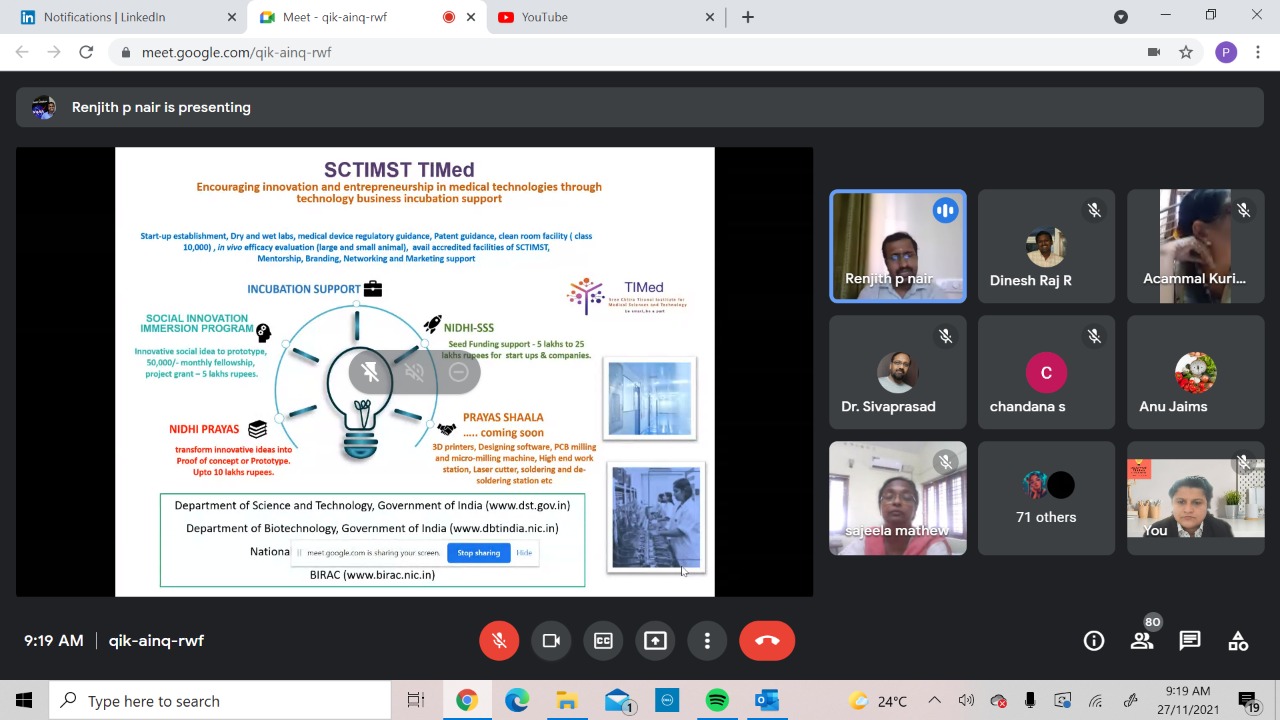The image size is (1280, 720).
Task: Open Meet activities panel
Action: [1238, 641]
